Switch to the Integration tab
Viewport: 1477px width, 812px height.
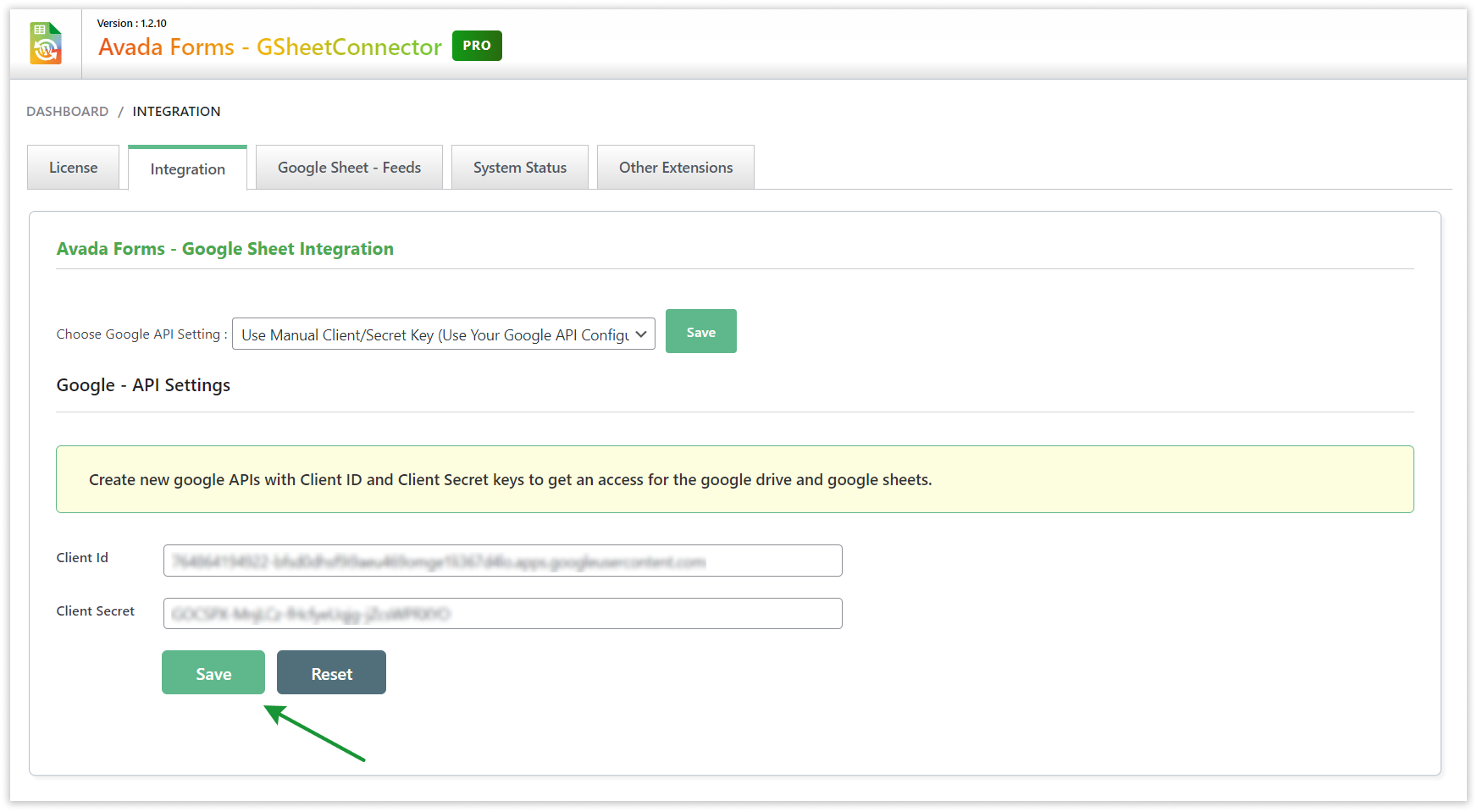coord(187,168)
